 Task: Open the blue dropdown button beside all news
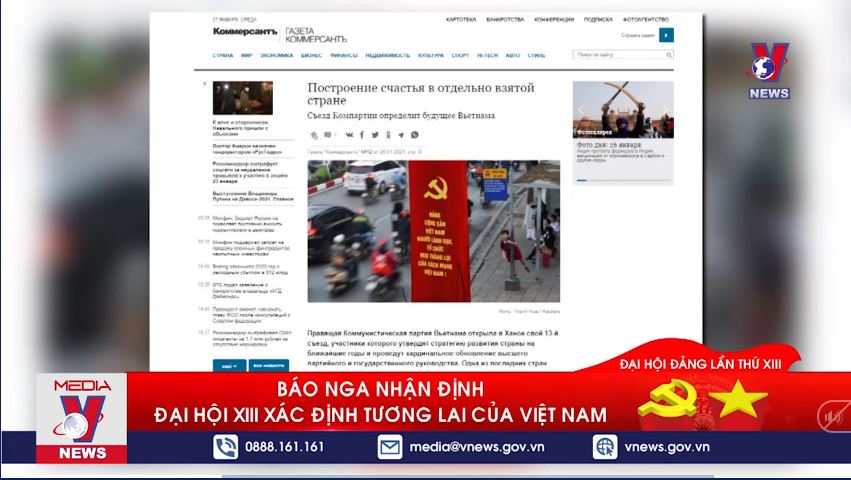point(230,366)
